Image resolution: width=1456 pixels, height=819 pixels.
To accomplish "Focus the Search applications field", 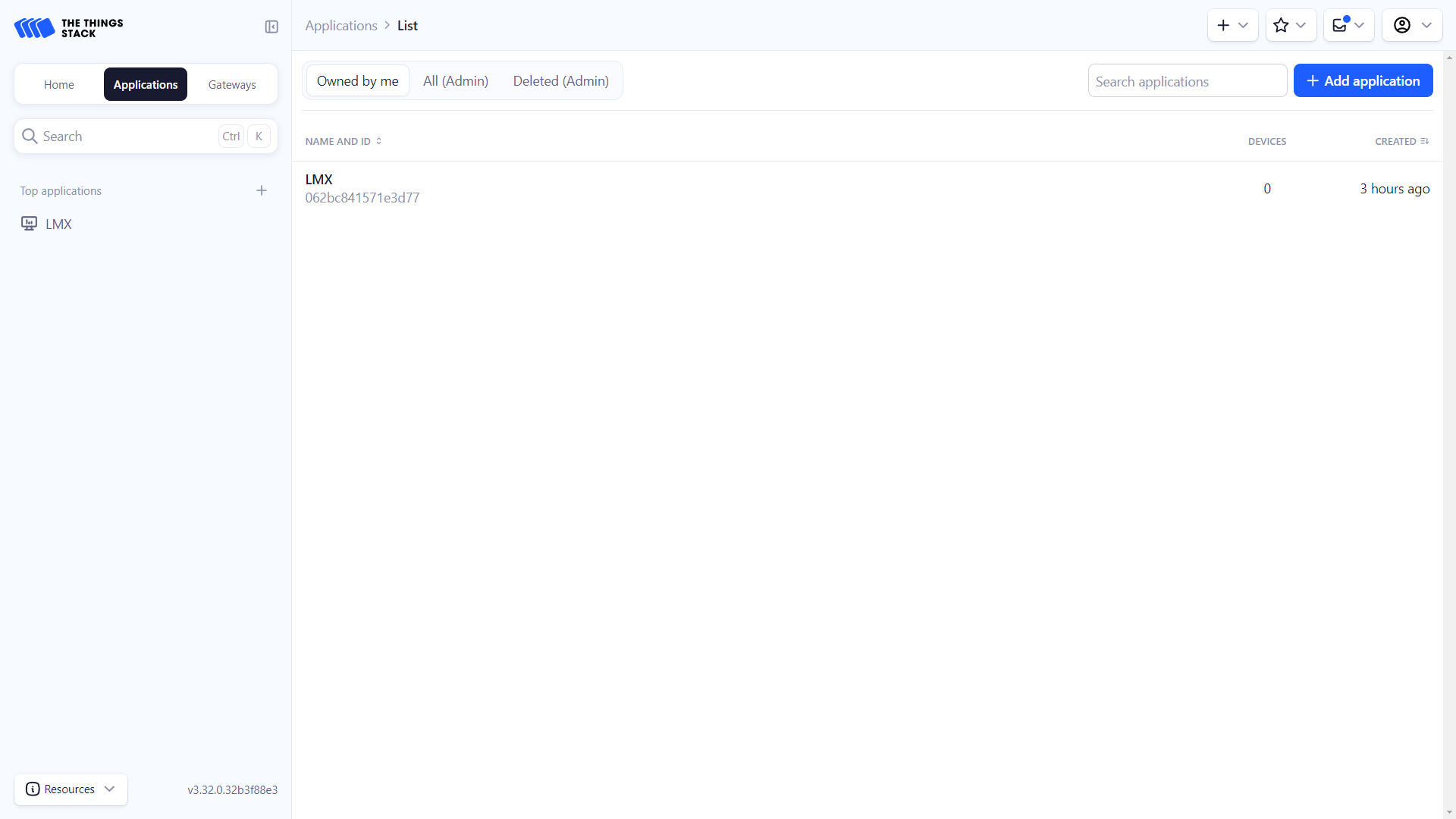I will [1187, 81].
